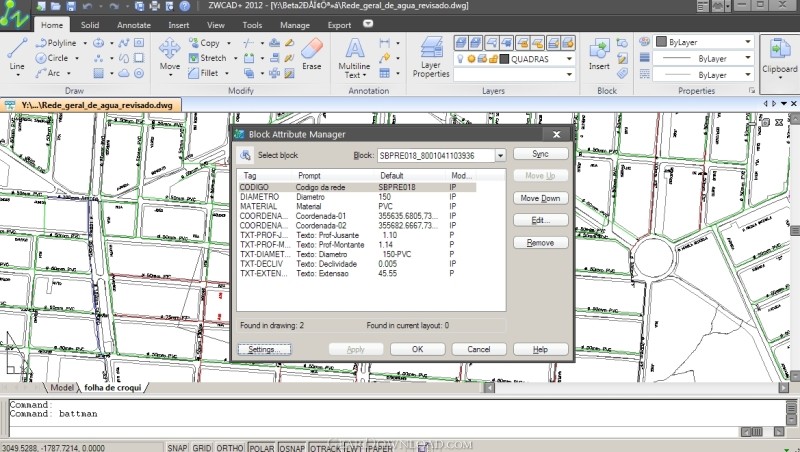Select the Circle tool
The width and height of the screenshot is (800, 452).
point(52,58)
